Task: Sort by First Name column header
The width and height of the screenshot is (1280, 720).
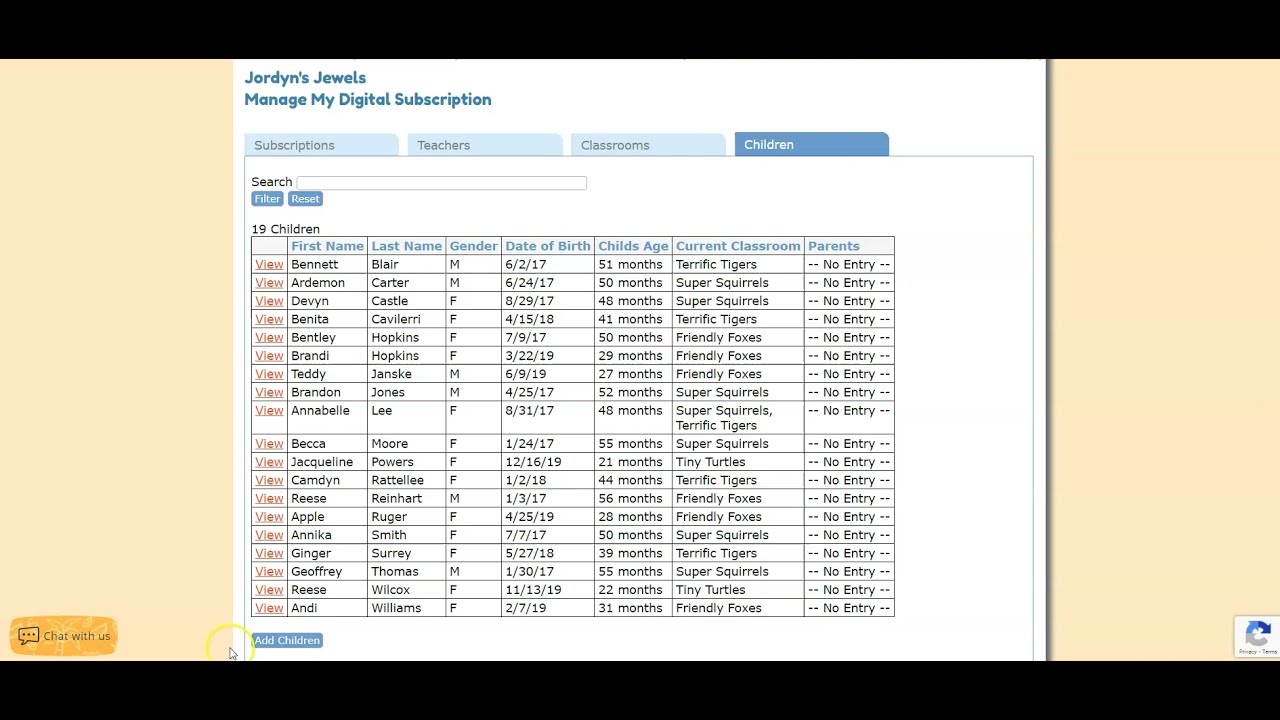Action: (x=327, y=246)
